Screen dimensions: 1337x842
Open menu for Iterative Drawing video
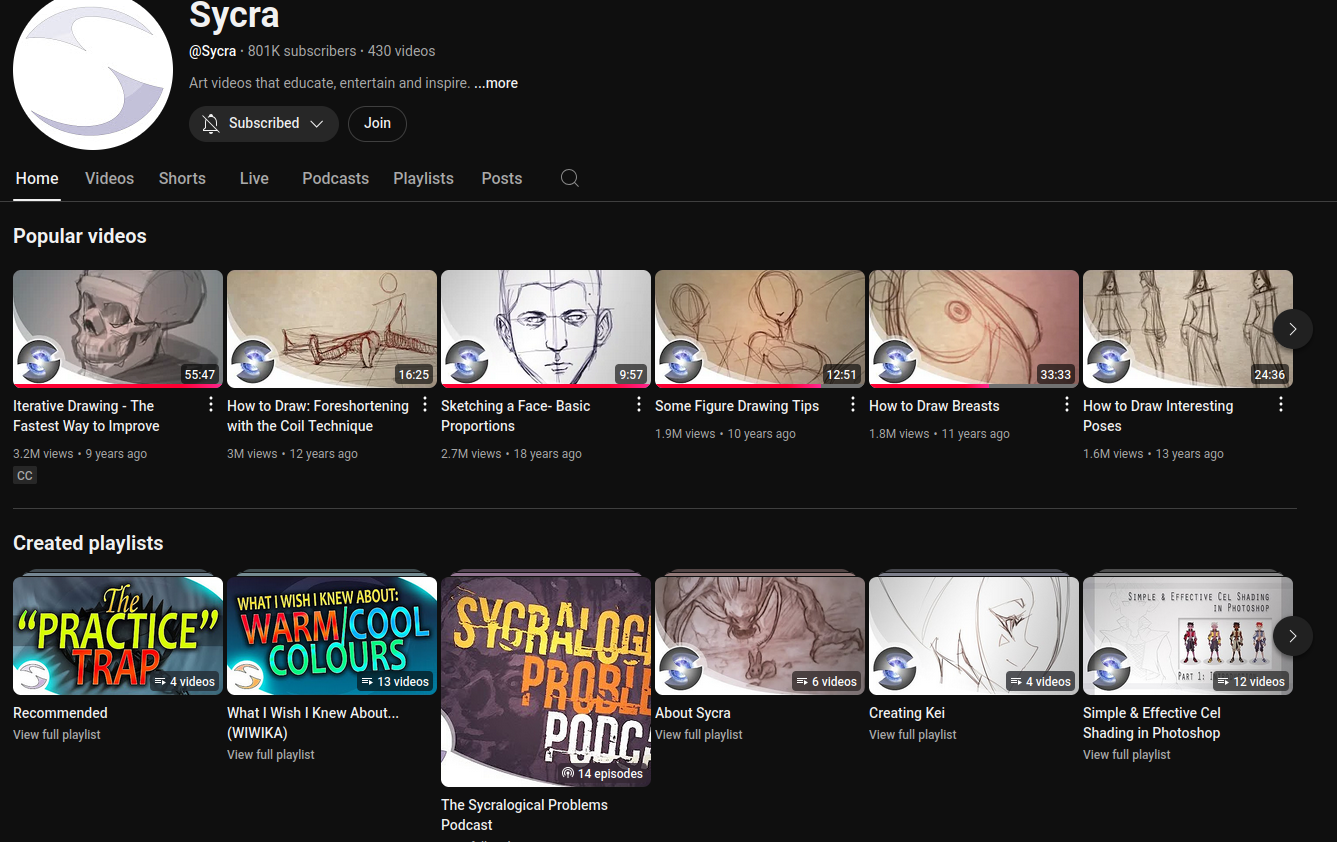pos(211,405)
